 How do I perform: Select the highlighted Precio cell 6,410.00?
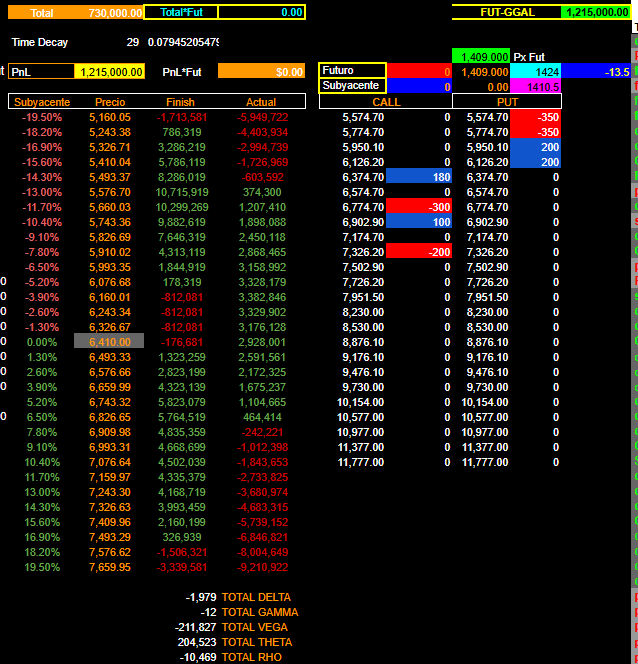click(x=109, y=341)
